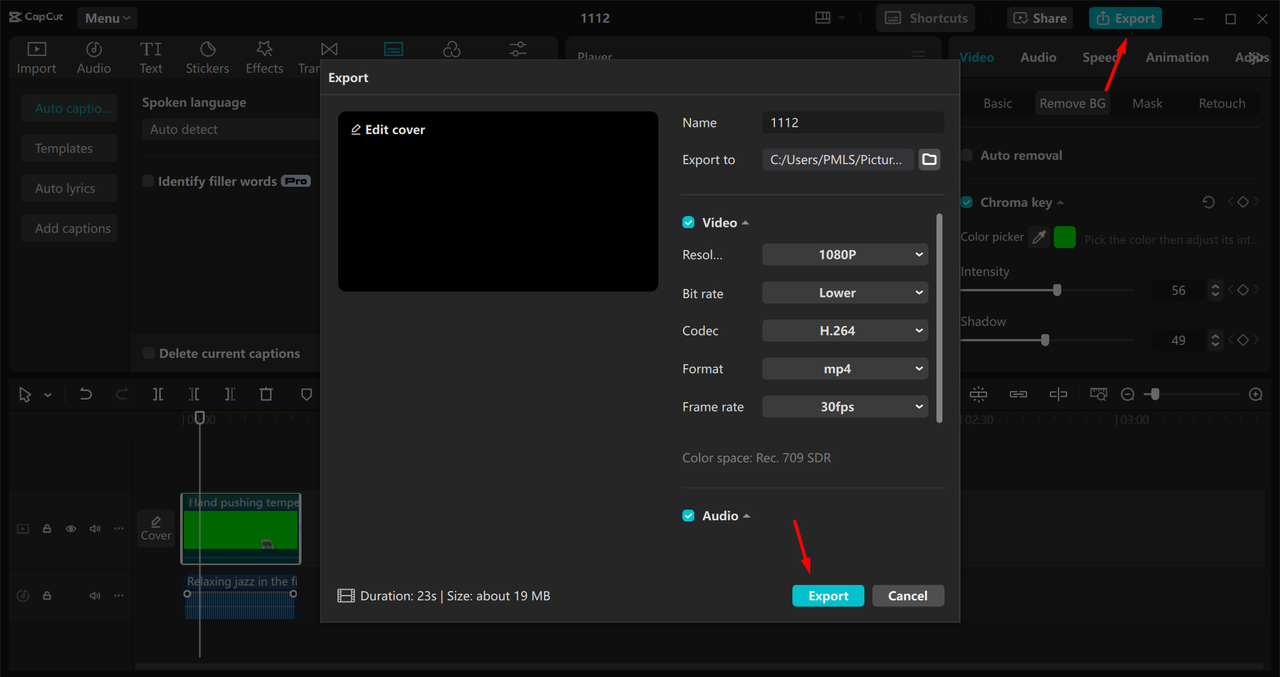Select the Hand pushing video clip
1280x677 pixels.
[x=241, y=528]
